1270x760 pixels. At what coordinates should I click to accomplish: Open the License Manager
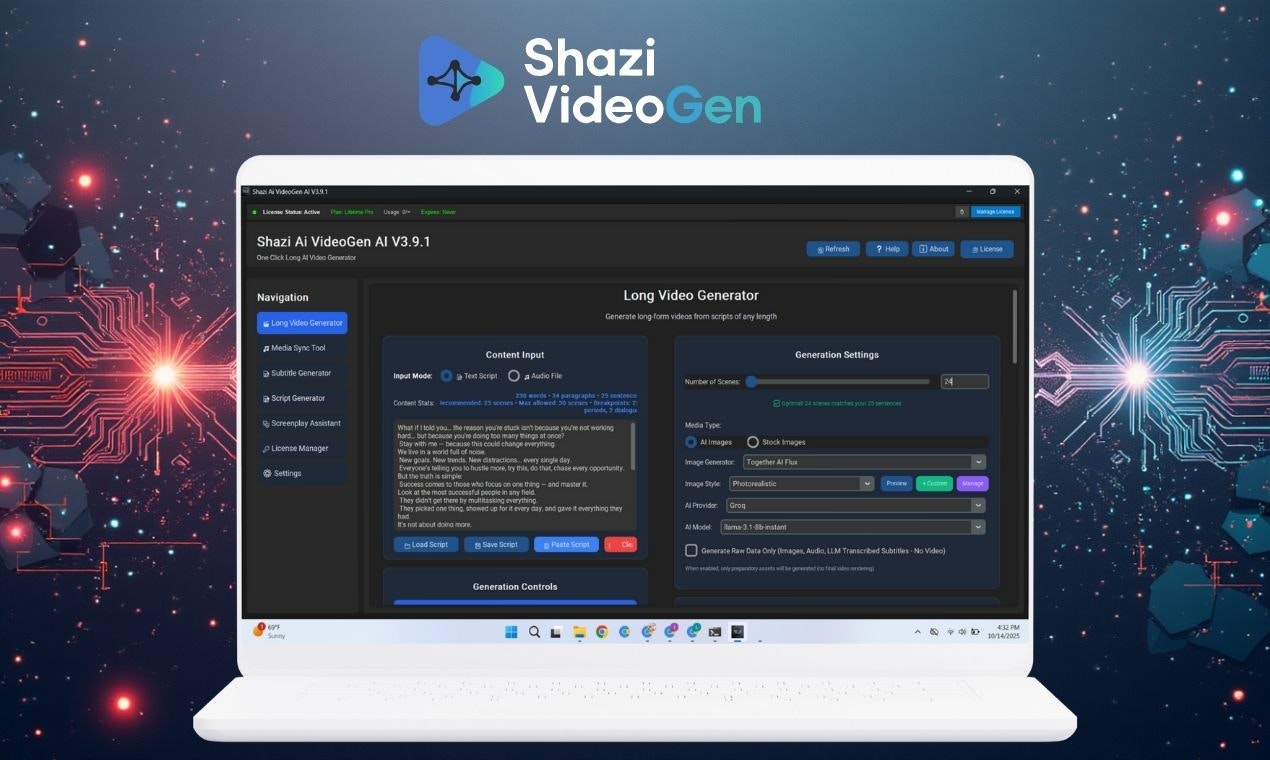click(299, 447)
